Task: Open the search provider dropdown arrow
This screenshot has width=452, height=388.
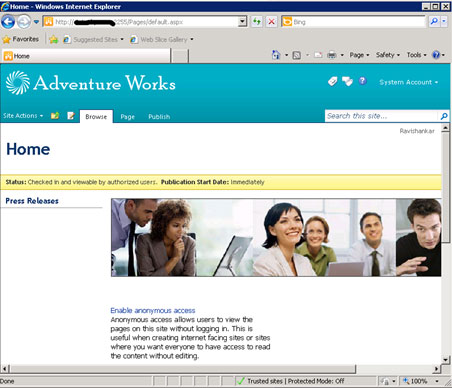Action: 444,22
